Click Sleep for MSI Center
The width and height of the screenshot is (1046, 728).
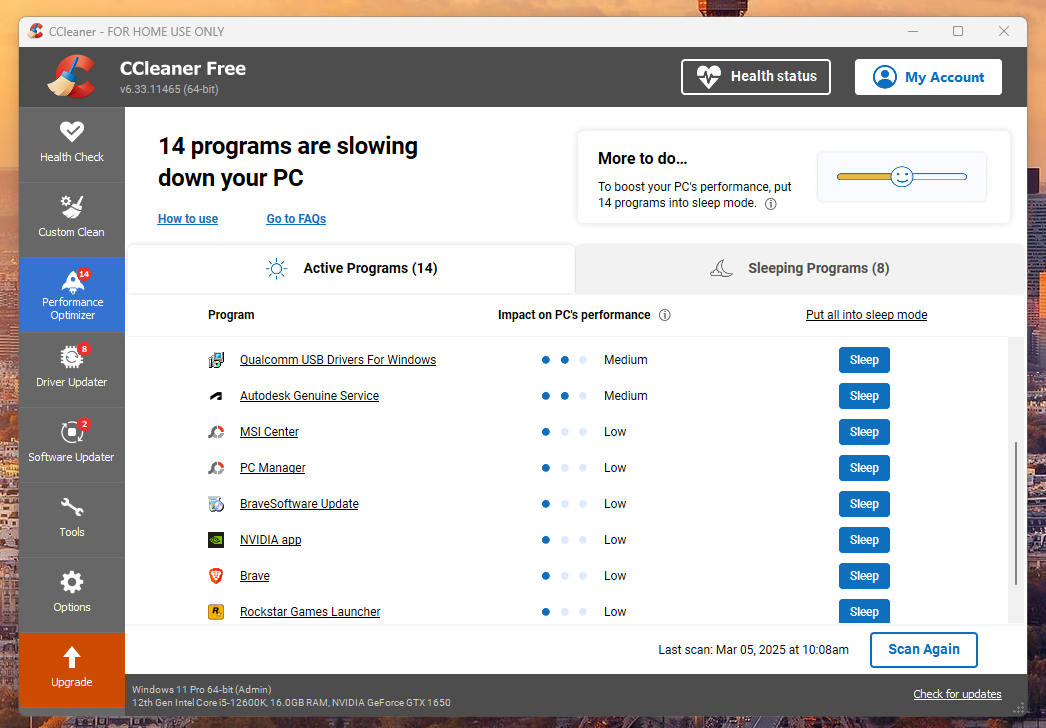tap(864, 432)
